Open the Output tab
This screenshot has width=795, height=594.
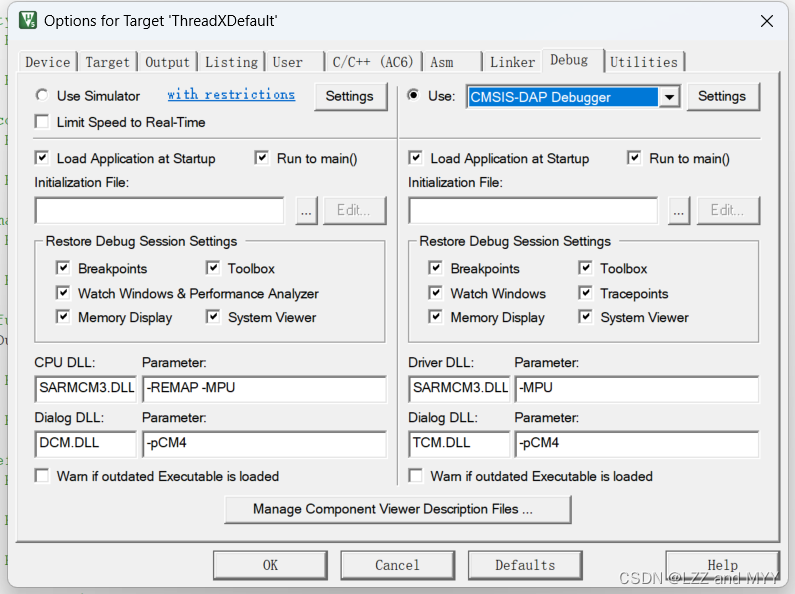tap(167, 62)
